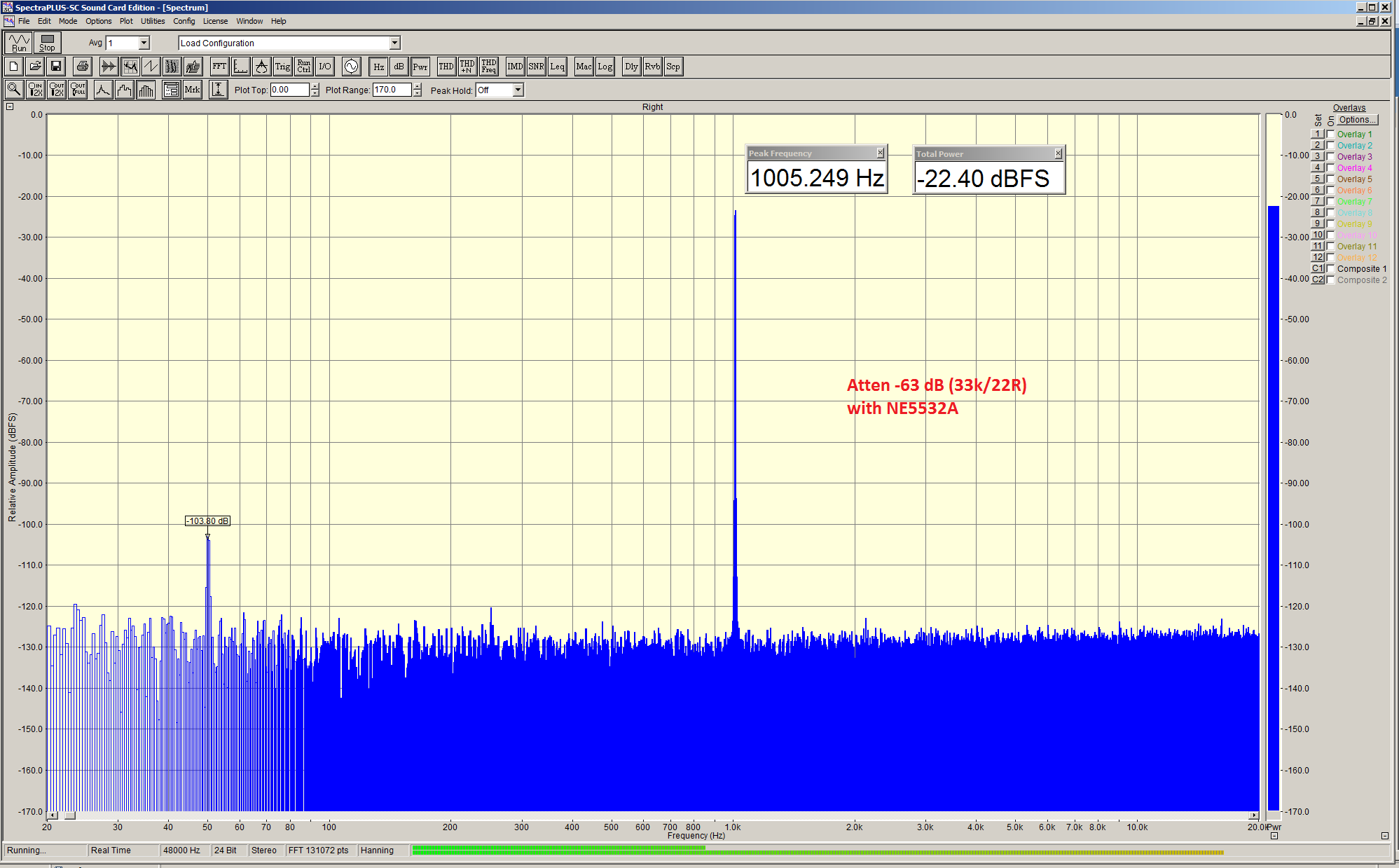Click the SNR utility button
Viewport: 1399px width, 868px height.
pyautogui.click(x=536, y=67)
